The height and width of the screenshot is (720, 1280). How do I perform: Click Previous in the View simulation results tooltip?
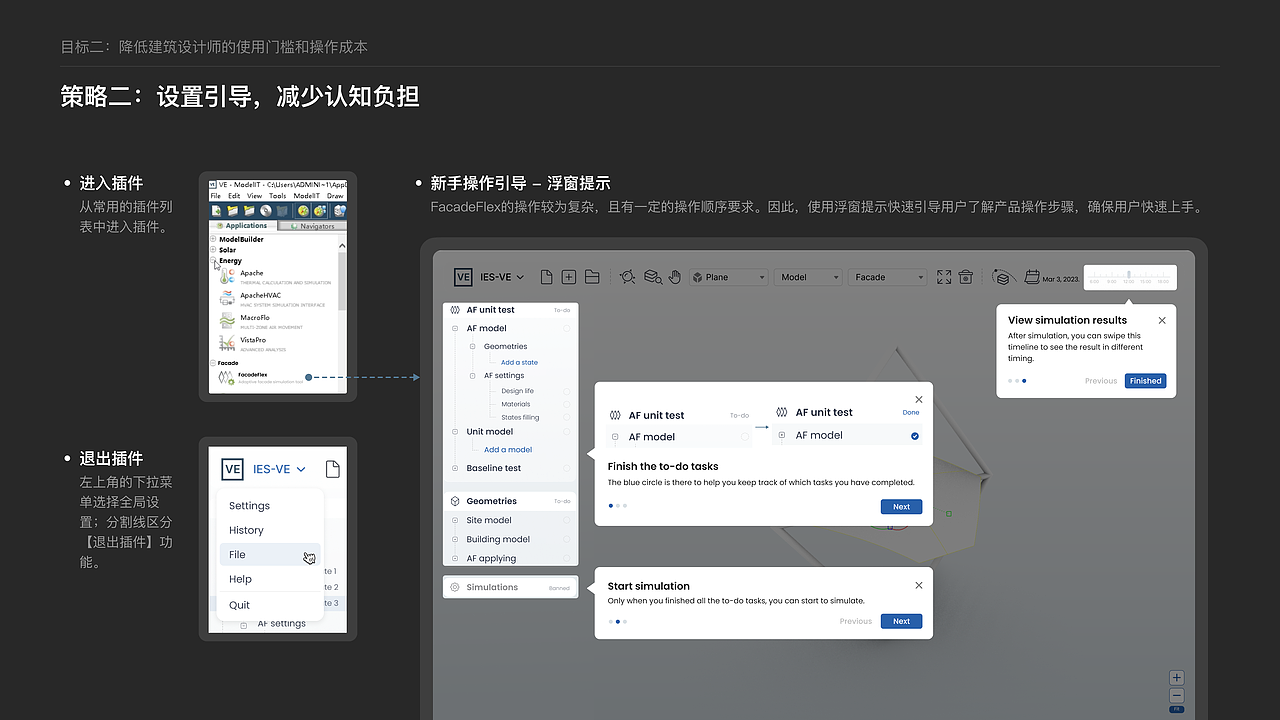(x=1101, y=381)
